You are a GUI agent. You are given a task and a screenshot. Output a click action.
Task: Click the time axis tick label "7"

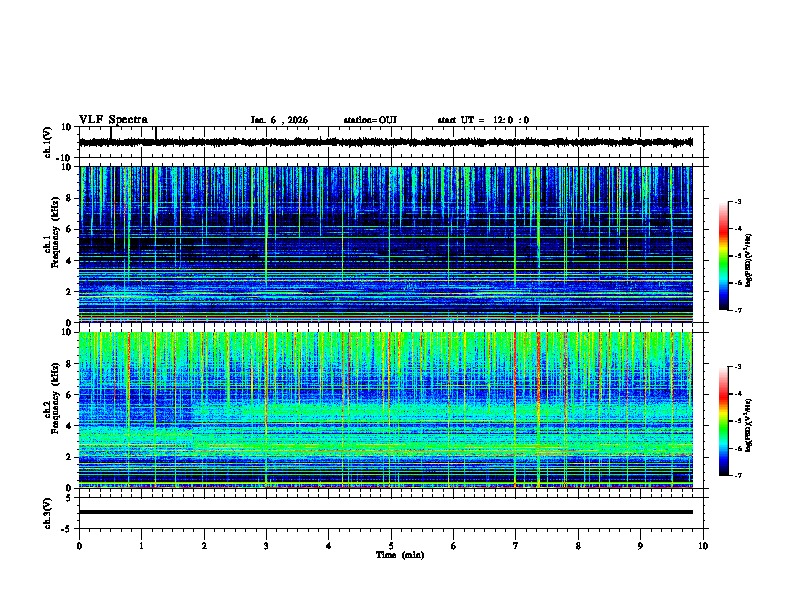pos(516,546)
